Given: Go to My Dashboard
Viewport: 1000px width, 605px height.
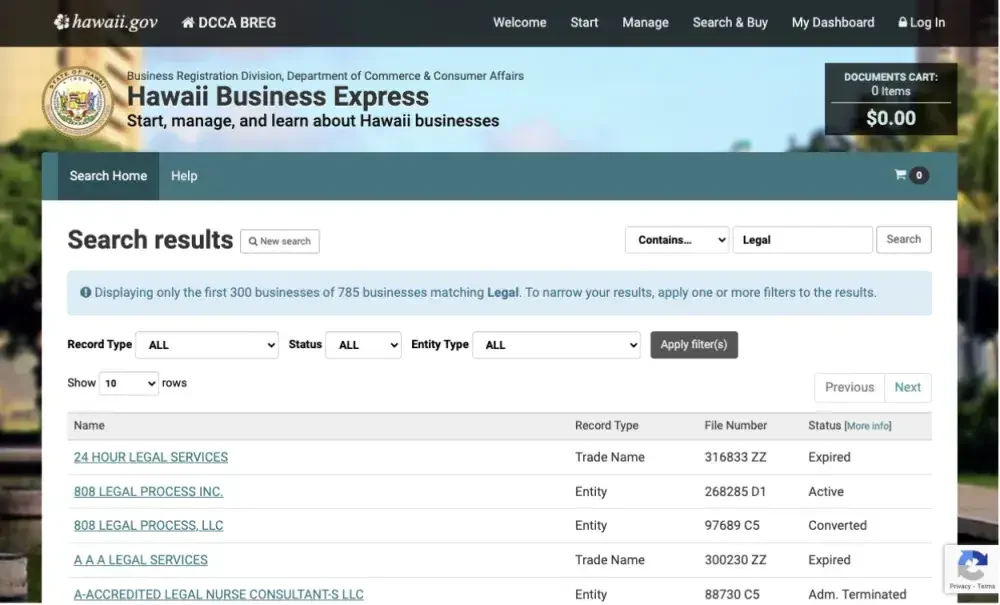Looking at the screenshot, I should (833, 22).
